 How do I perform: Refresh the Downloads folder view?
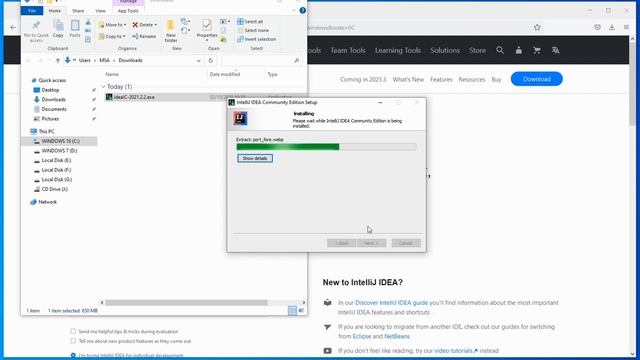coord(211,60)
